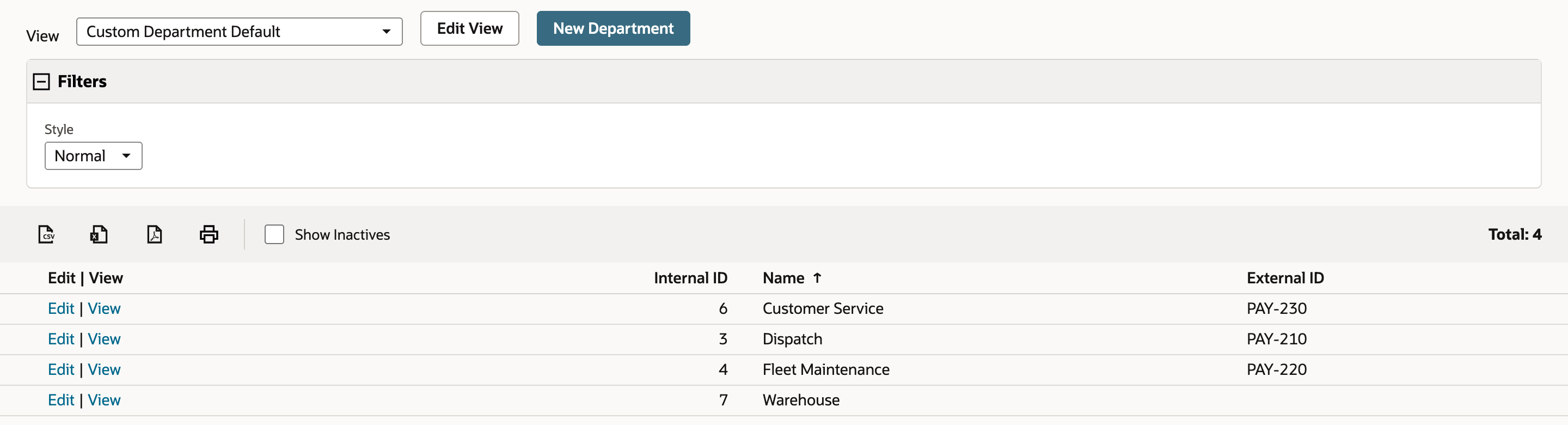Click external ID PAY-210
1568x425 pixels.
pos(1276,339)
